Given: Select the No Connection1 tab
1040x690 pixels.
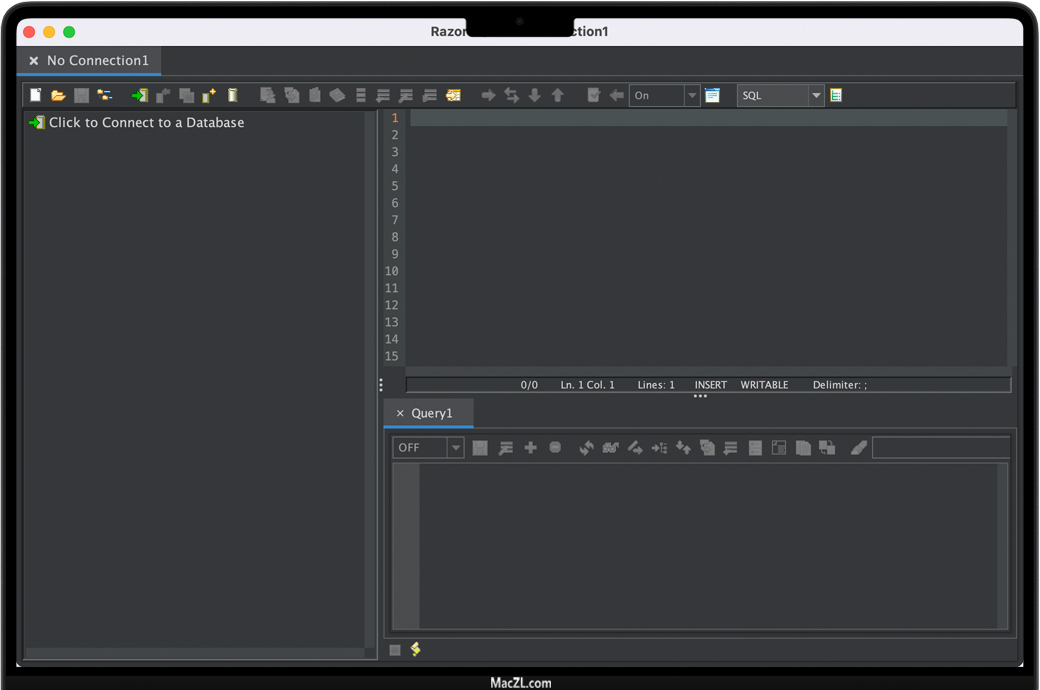Looking at the screenshot, I should [97, 61].
